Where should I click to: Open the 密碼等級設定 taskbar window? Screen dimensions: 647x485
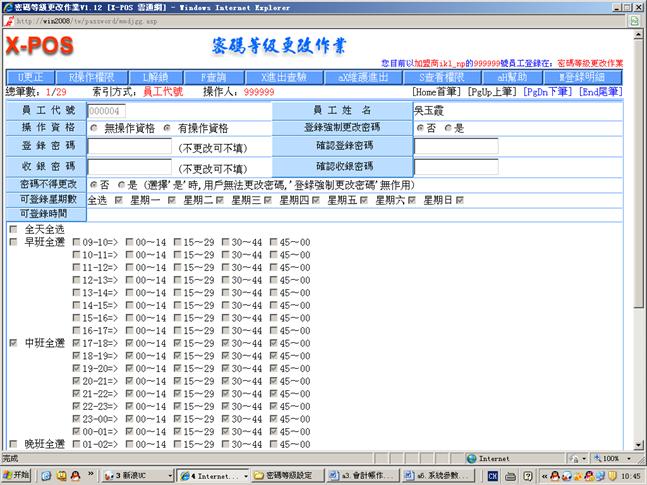click(x=289, y=475)
